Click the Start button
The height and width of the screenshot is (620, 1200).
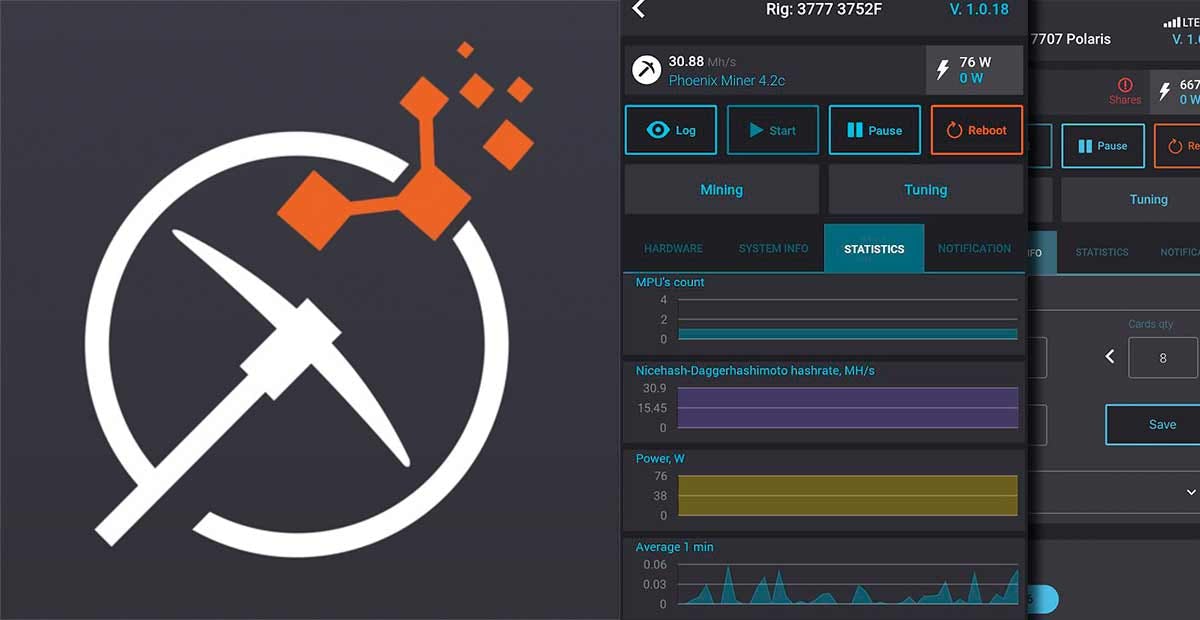[773, 130]
